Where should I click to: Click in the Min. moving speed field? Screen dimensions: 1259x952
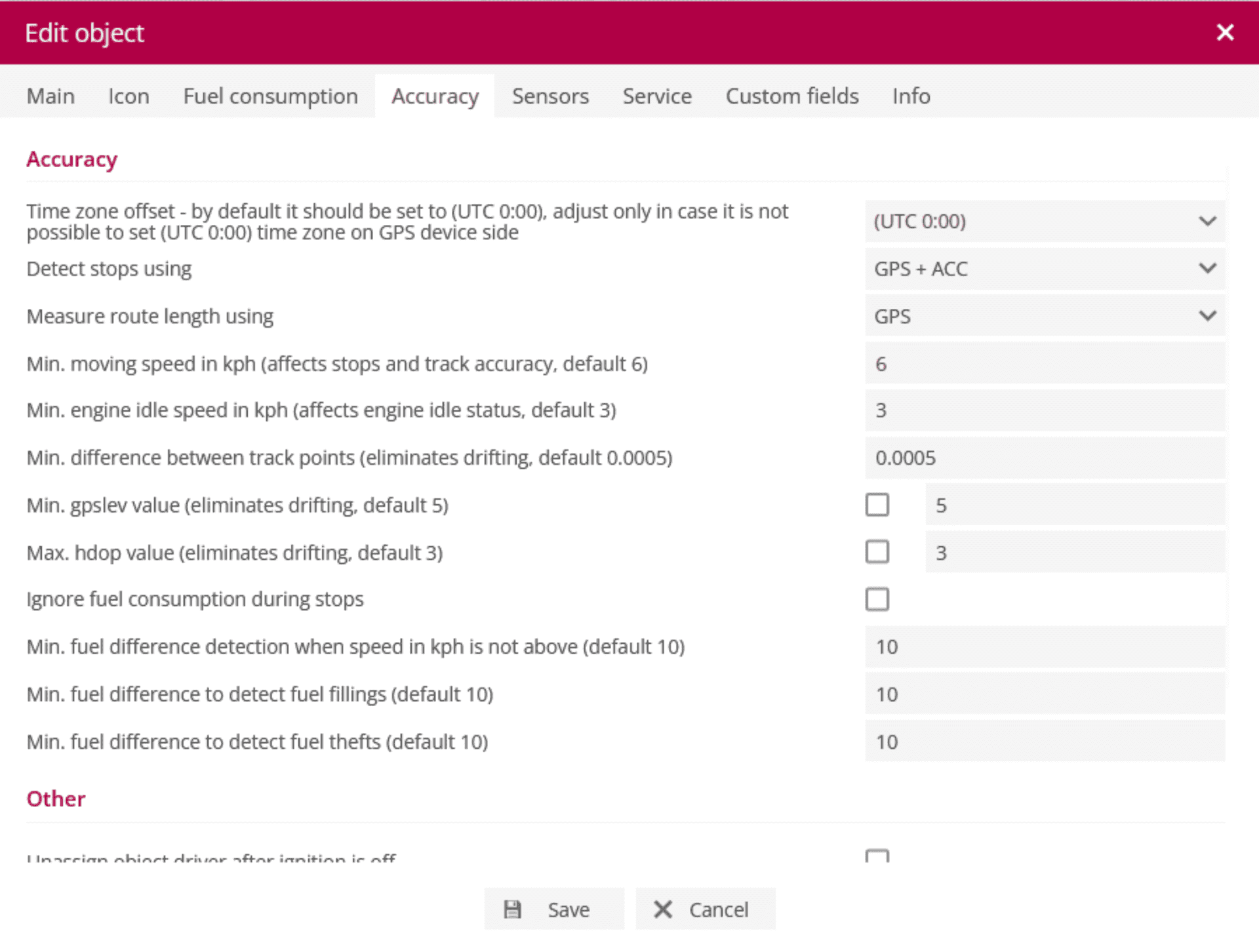[x=1044, y=363]
